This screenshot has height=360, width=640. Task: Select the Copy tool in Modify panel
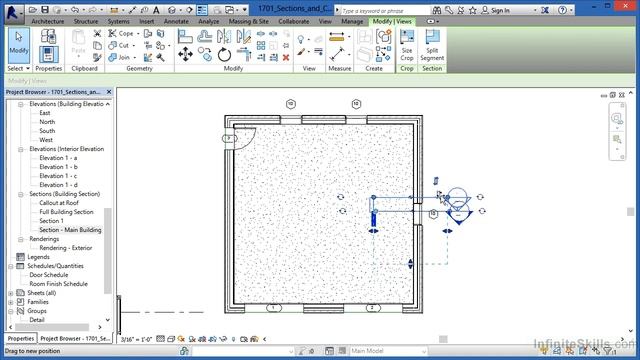pos(204,54)
